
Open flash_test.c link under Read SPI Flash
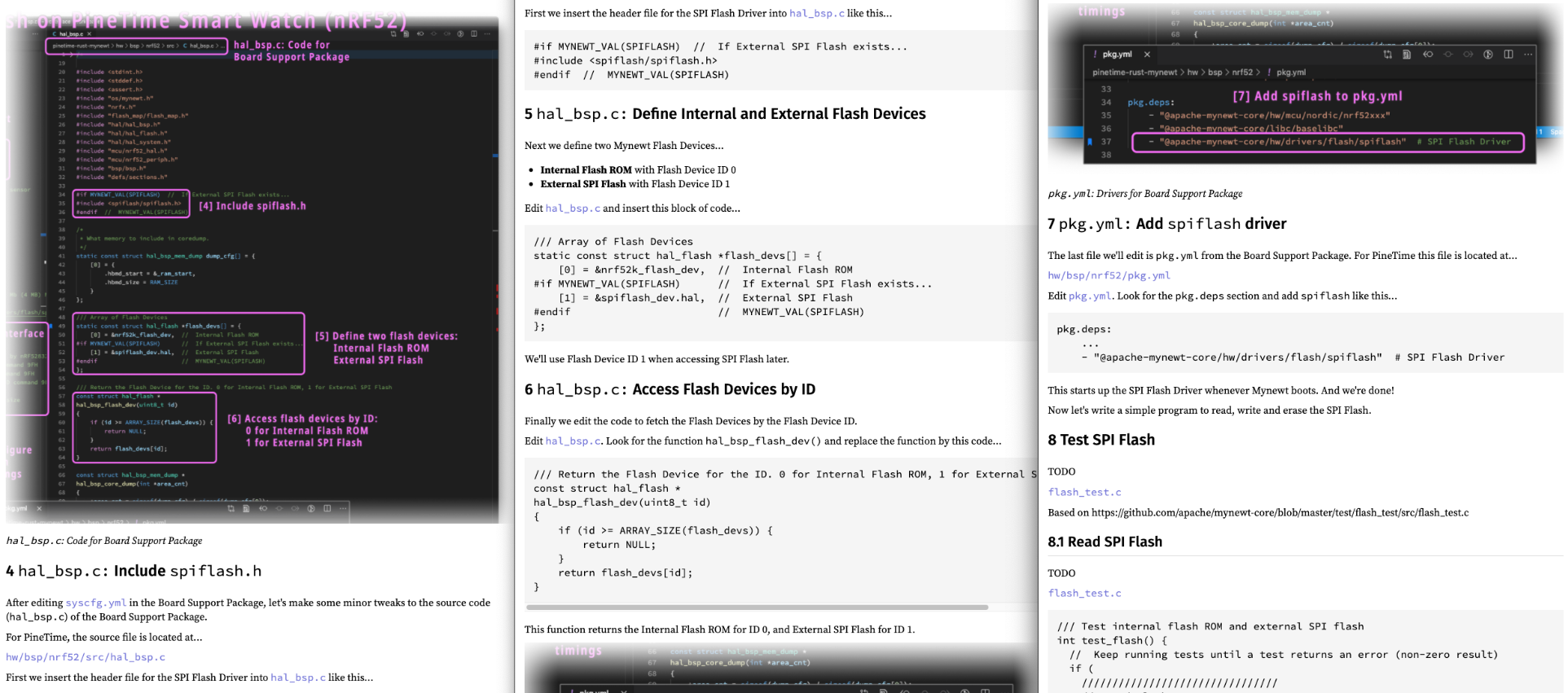coord(1084,594)
